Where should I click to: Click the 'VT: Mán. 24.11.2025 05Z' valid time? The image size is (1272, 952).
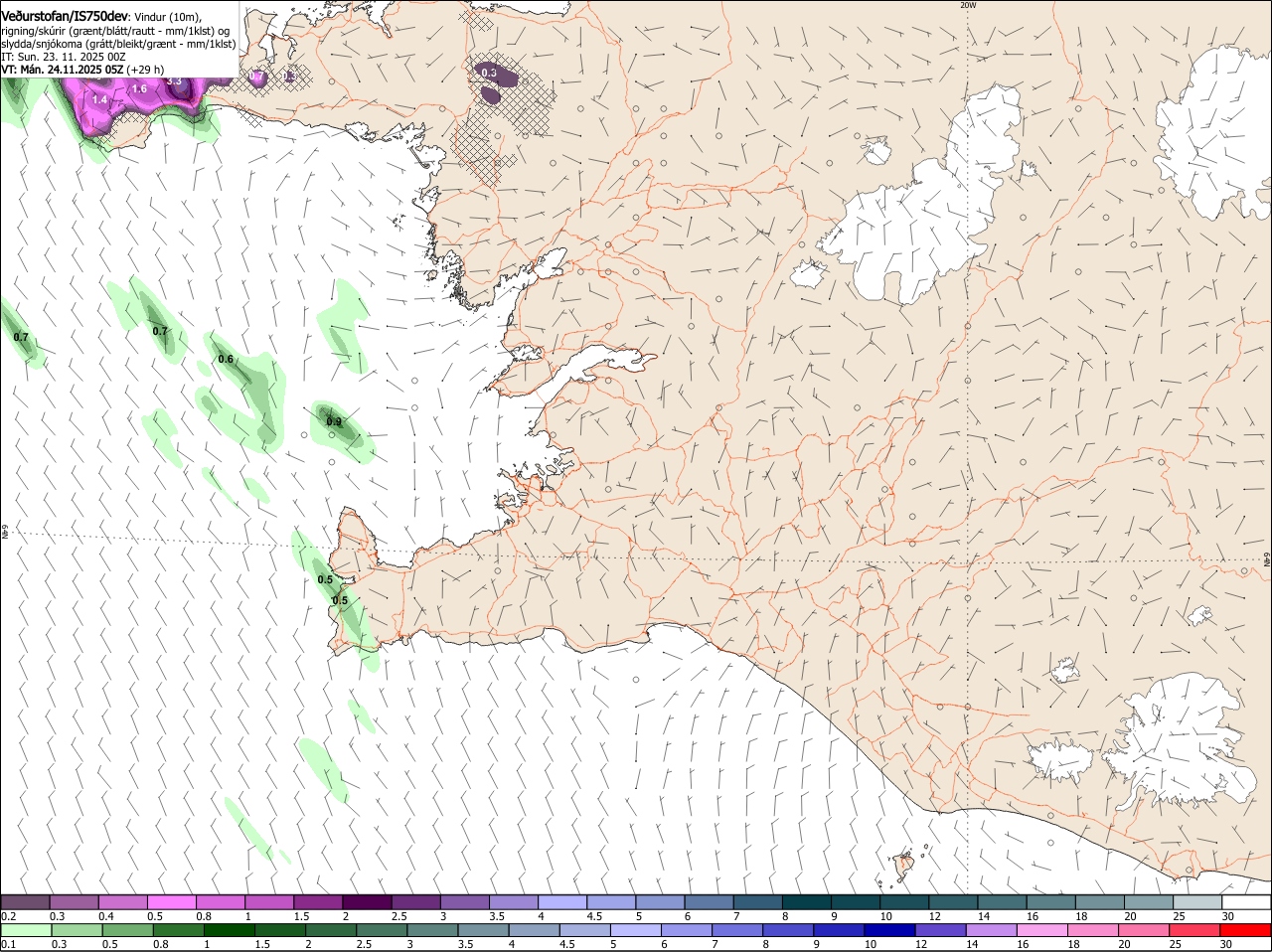[x=63, y=70]
